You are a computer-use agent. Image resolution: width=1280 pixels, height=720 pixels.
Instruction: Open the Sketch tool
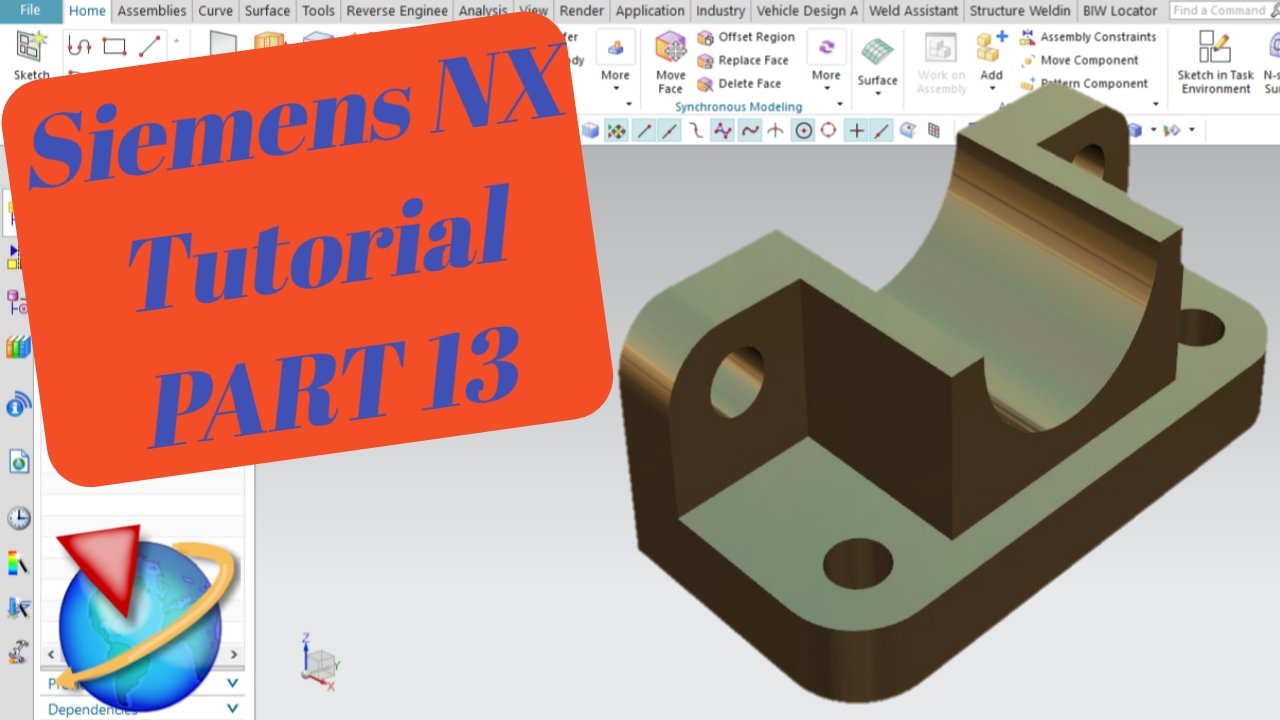point(31,55)
